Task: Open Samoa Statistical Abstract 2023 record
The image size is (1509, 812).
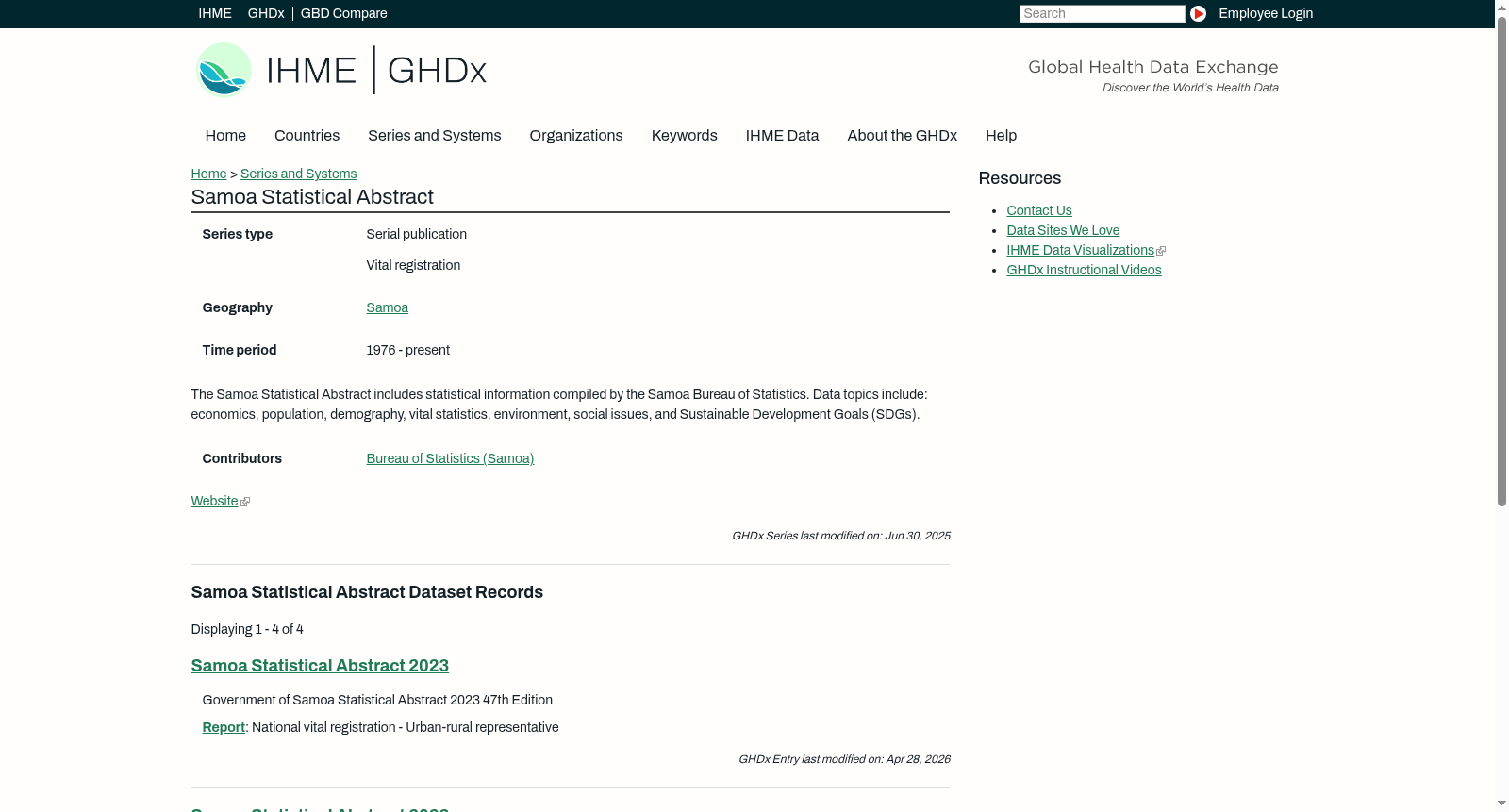Action: point(320,666)
